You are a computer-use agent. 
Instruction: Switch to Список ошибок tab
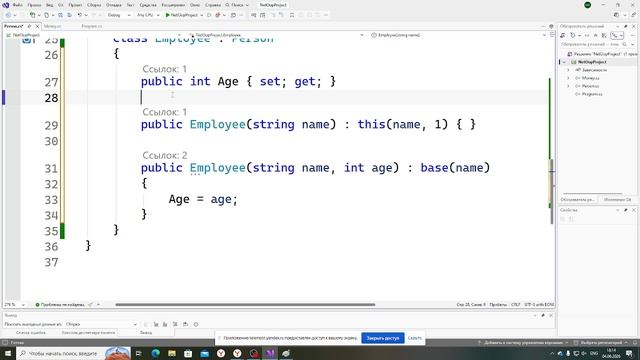coord(31,333)
